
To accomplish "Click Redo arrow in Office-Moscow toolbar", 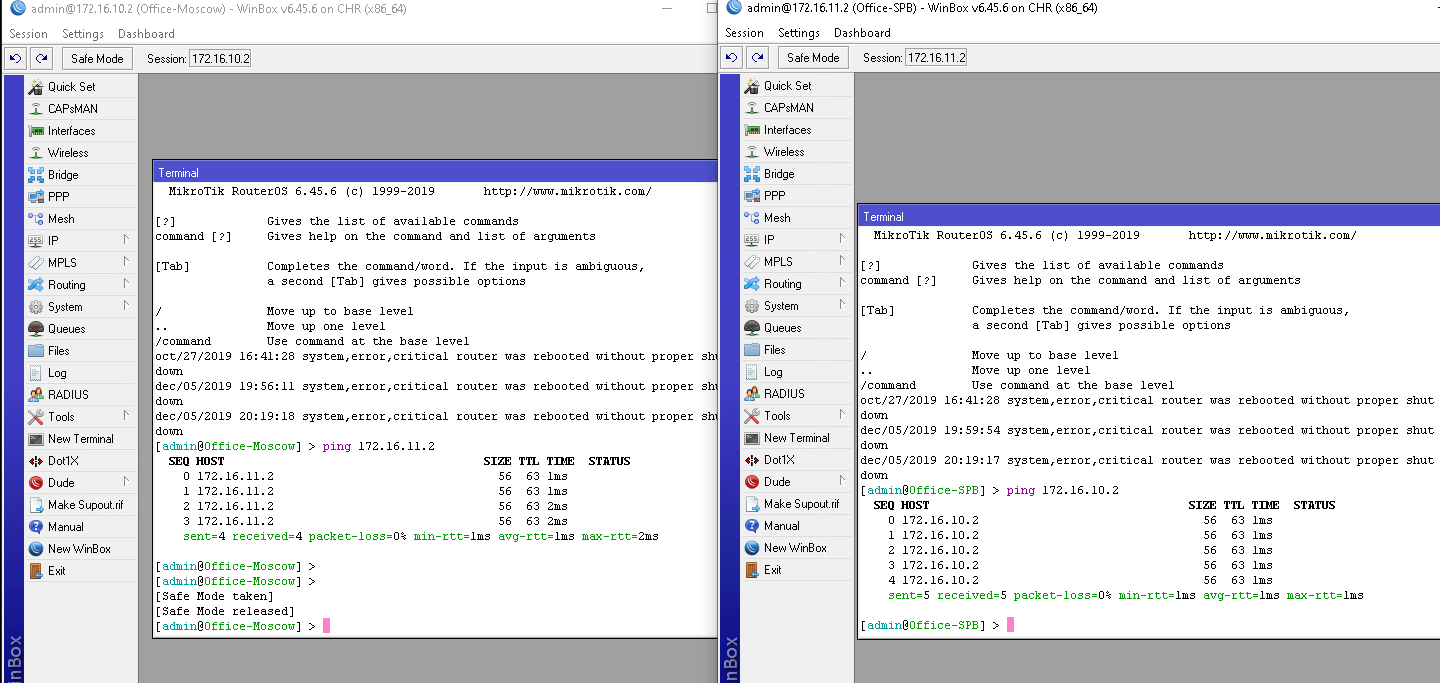I will [x=41, y=59].
